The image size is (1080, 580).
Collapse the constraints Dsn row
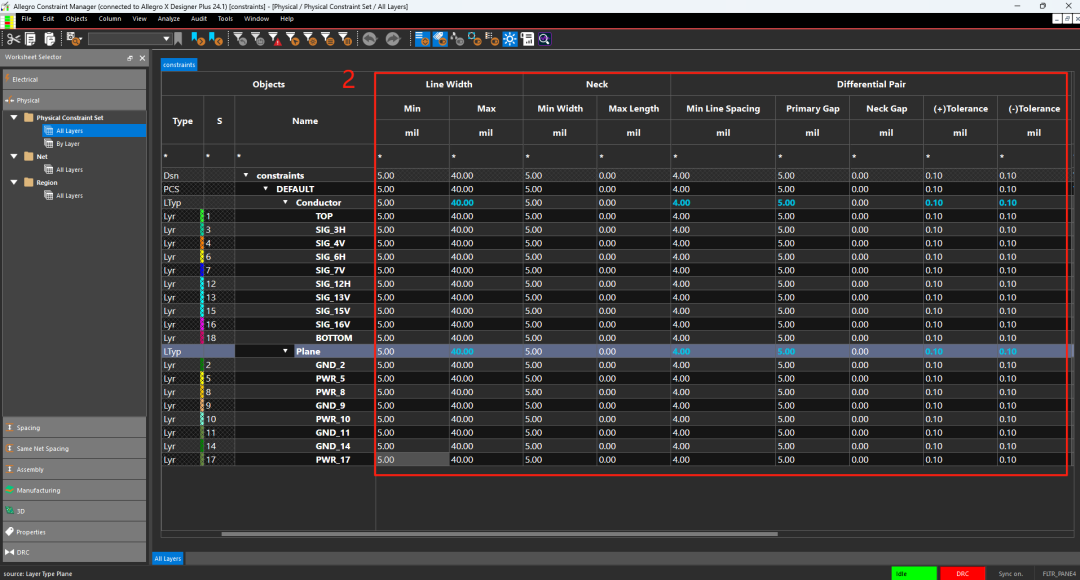[x=246, y=175]
